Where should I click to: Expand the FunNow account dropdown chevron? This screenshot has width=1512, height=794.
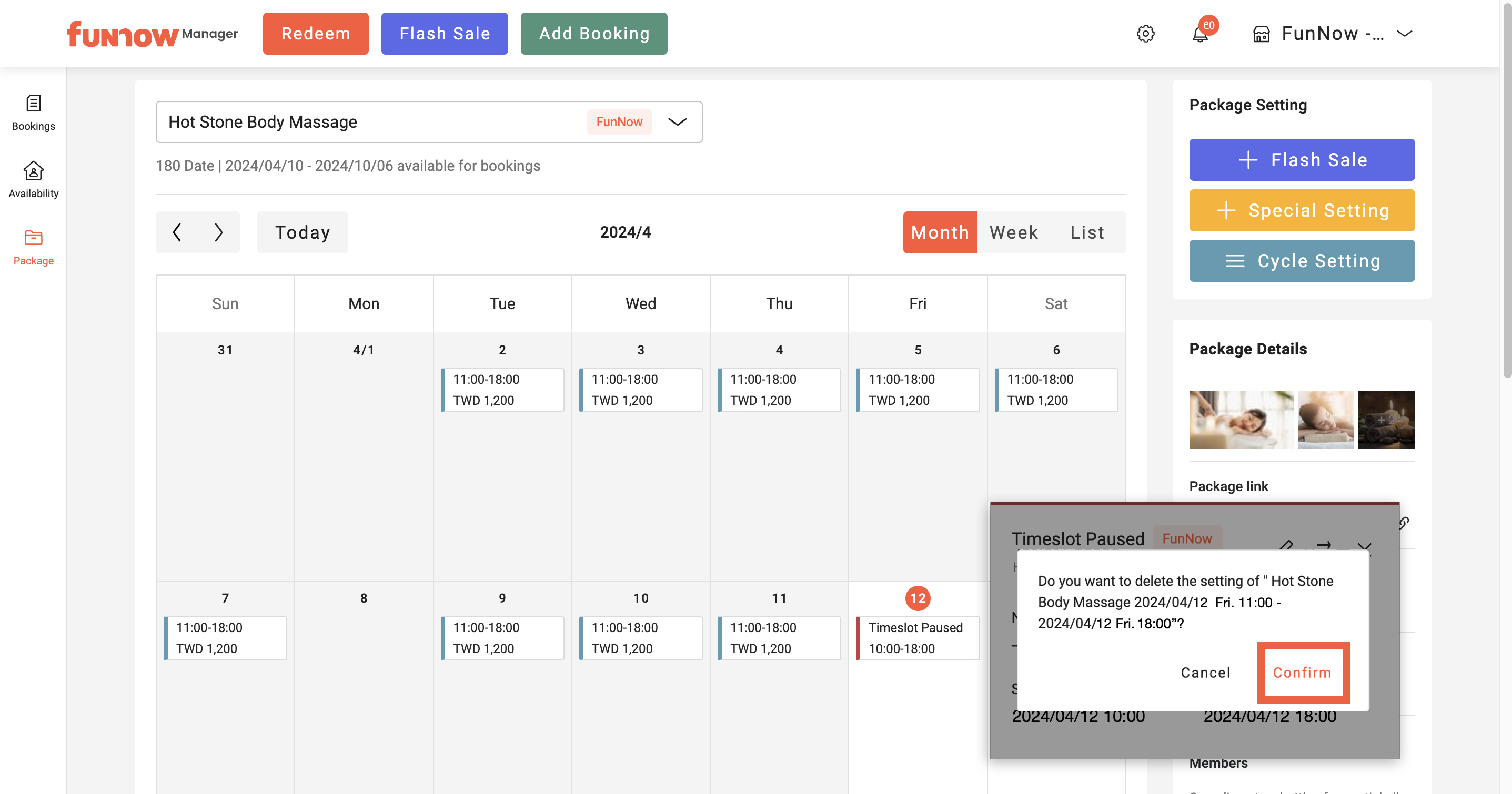(x=1405, y=34)
